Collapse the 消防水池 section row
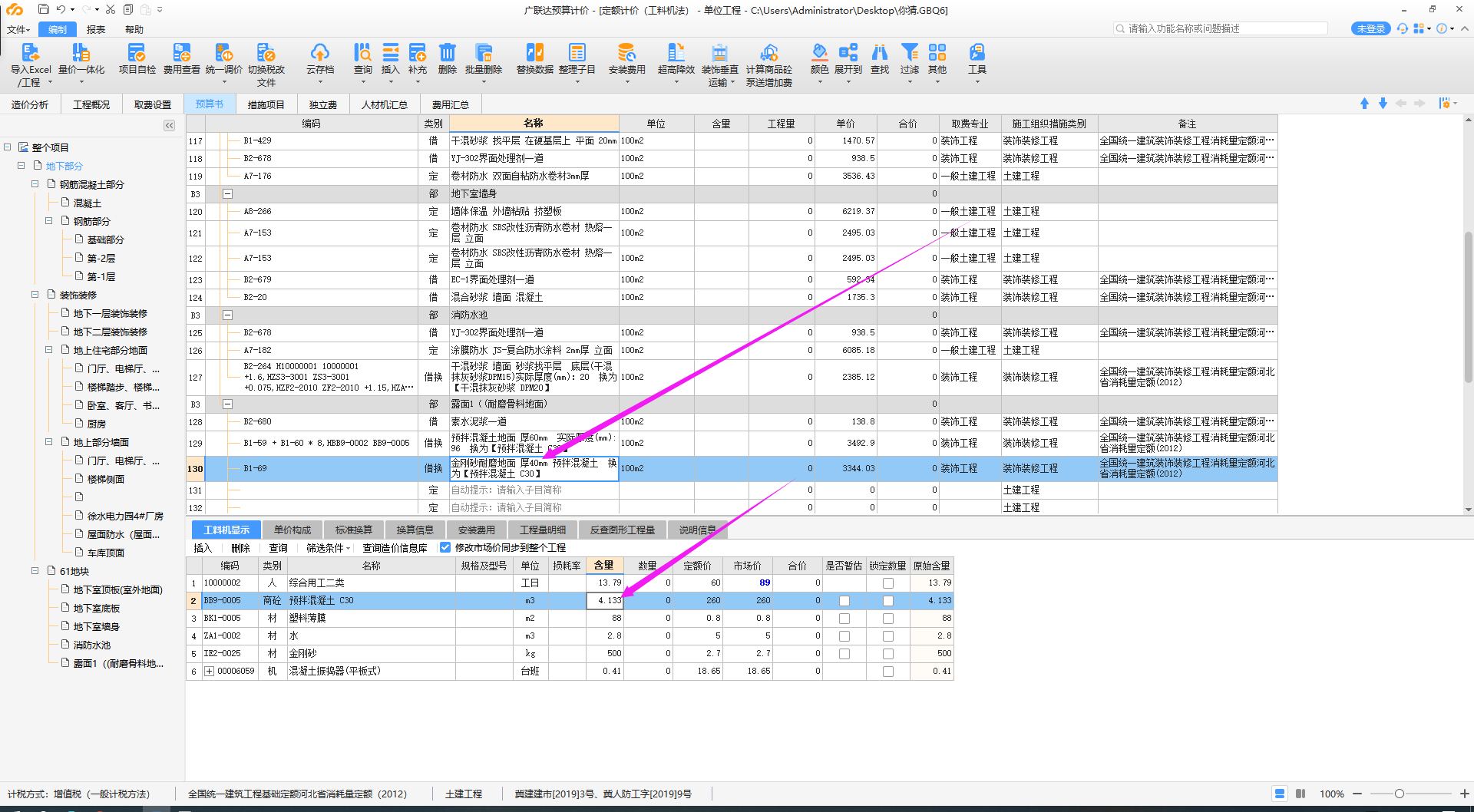Viewport: 1474px width, 812px height. 227,315
